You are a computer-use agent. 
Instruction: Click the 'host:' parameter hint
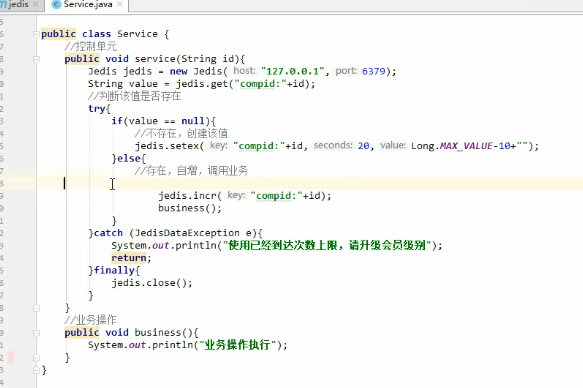coord(244,71)
